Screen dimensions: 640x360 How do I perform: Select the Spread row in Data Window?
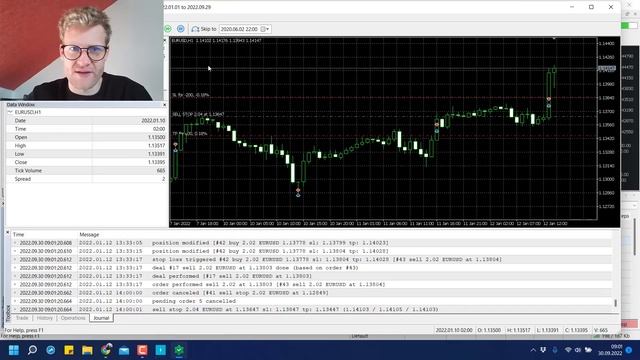click(x=86, y=179)
